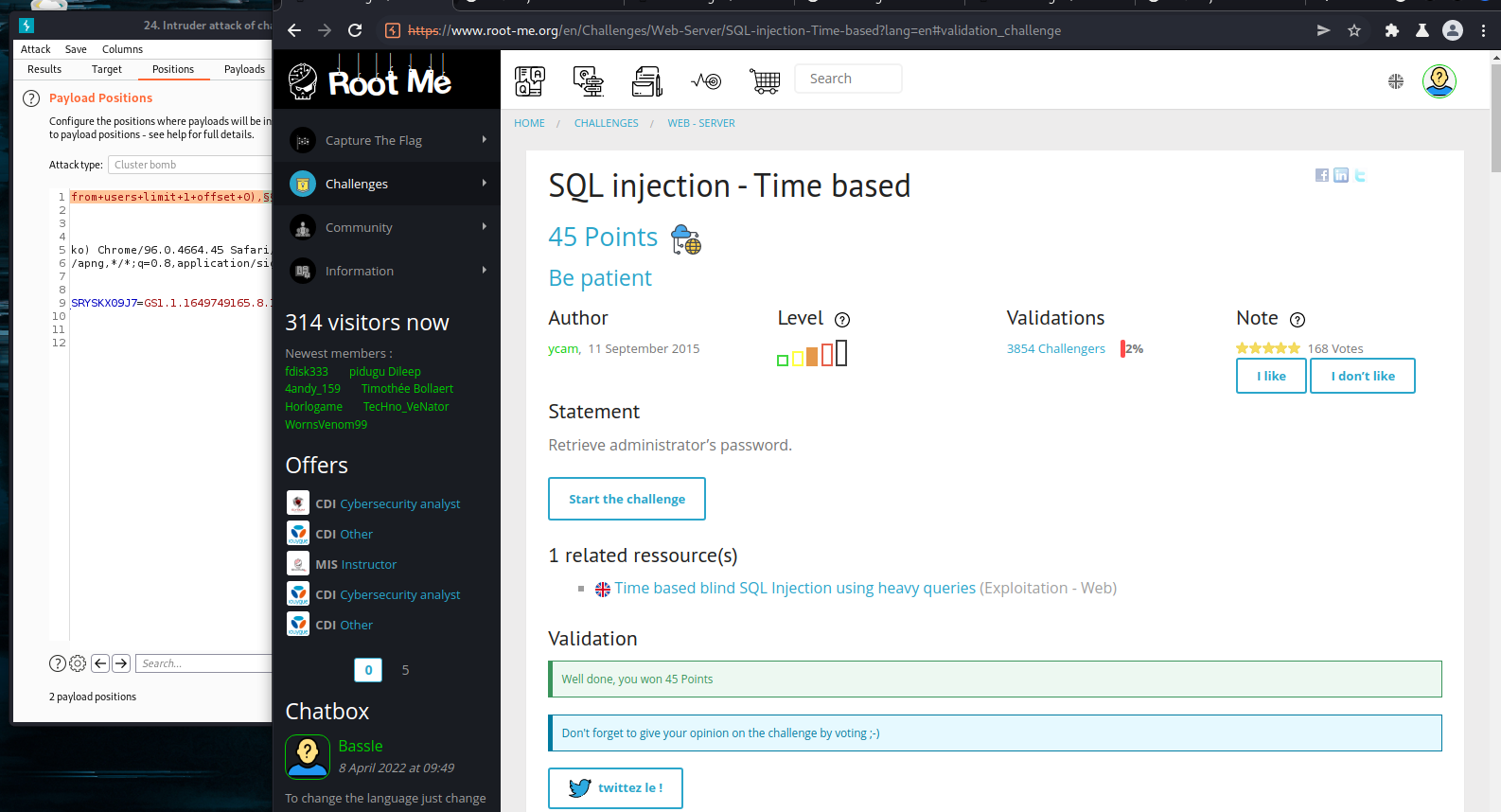
Task: Share the challenge on Twitter bird icon
Action: (1360, 175)
